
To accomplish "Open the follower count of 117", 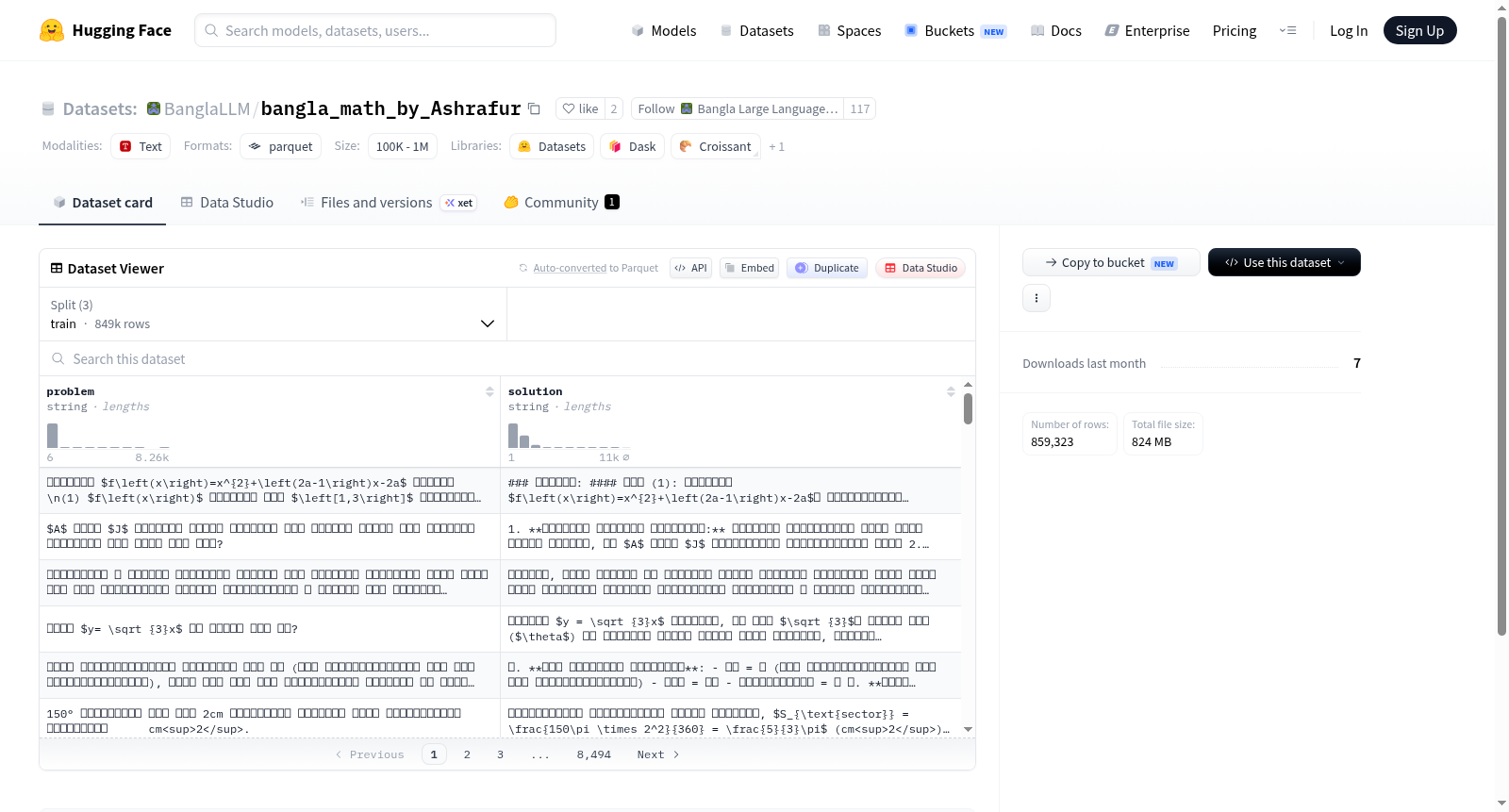I will [859, 108].
